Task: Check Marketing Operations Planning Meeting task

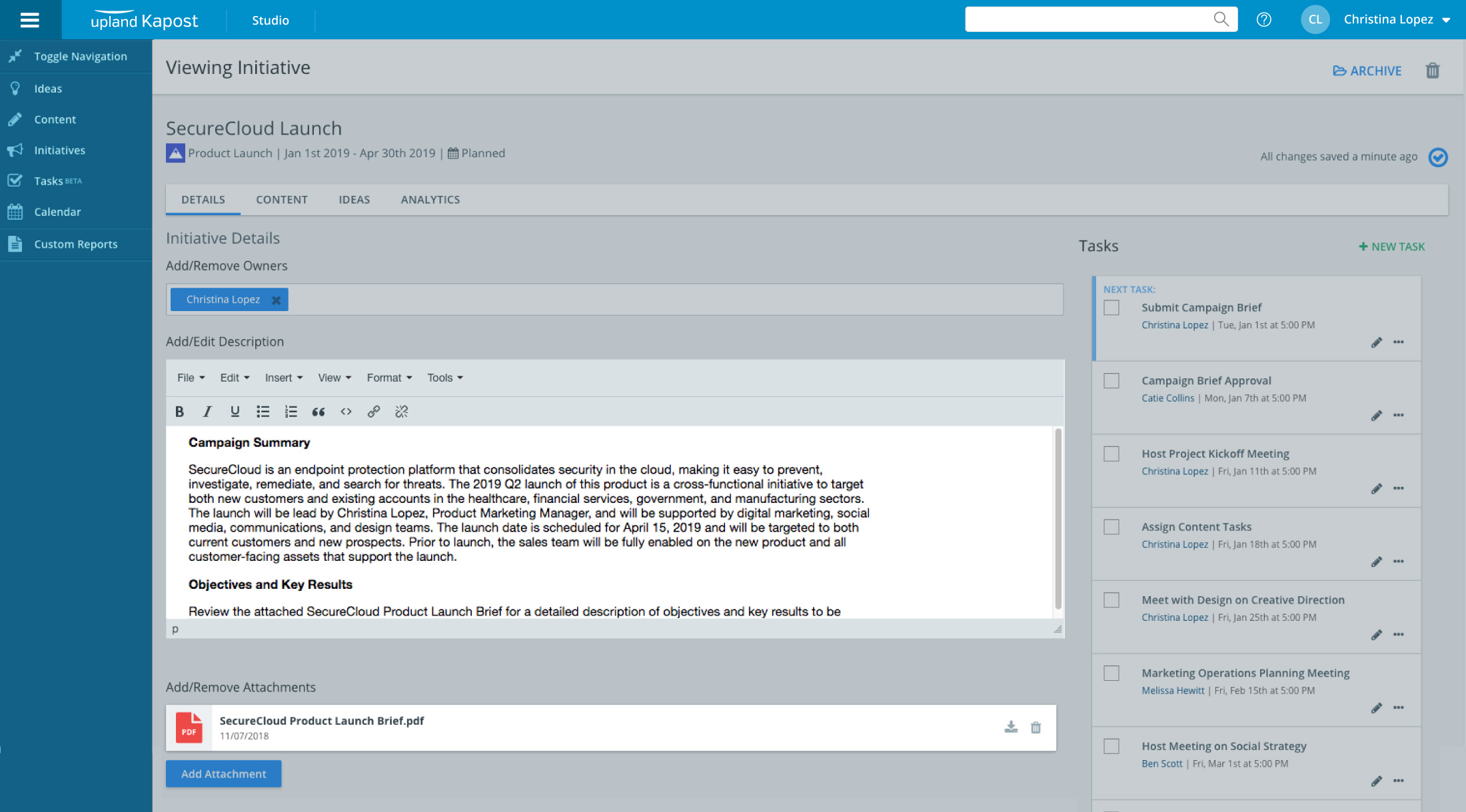Action: [x=1111, y=673]
